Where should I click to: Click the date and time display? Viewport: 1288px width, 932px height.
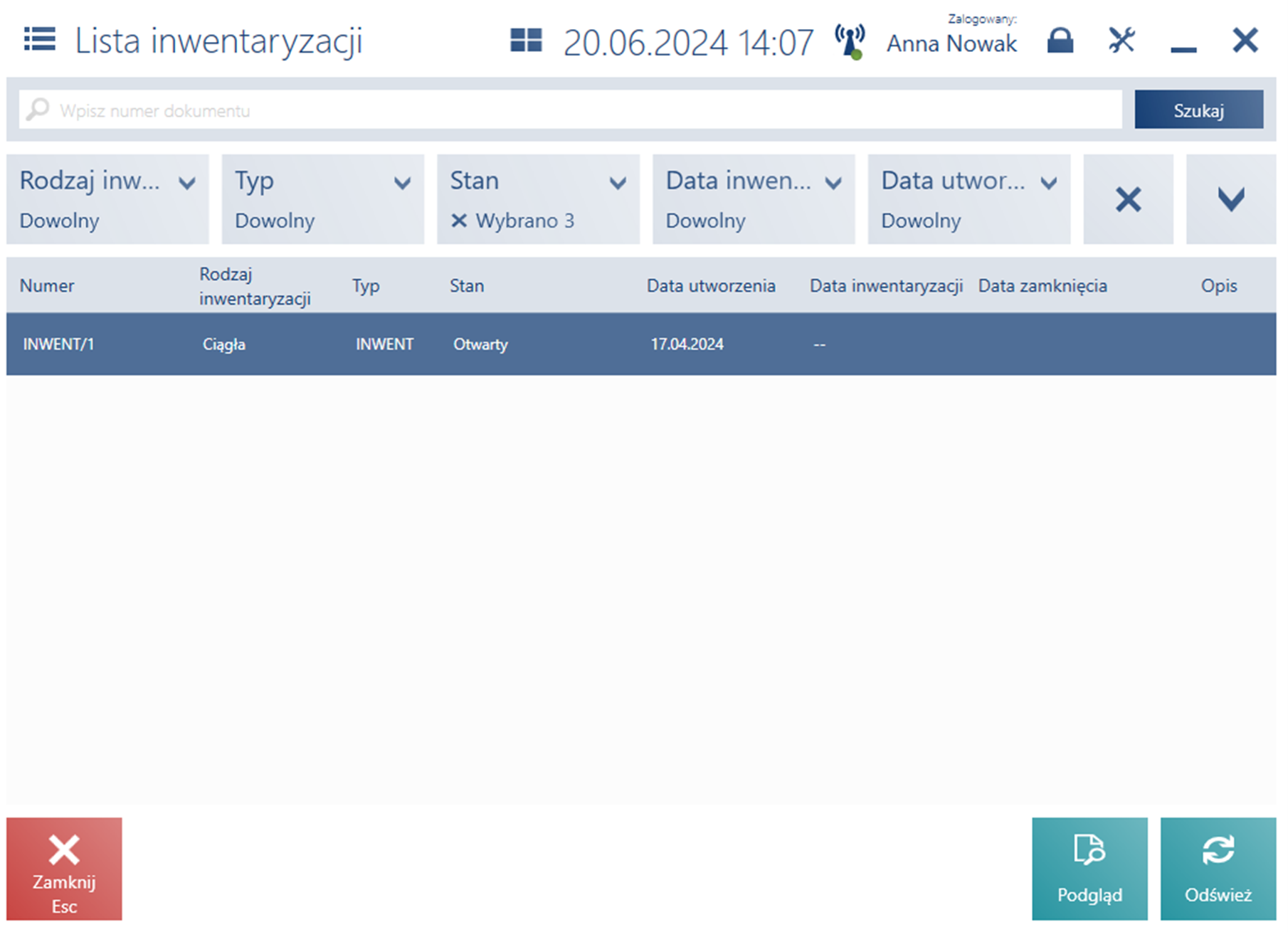pyautogui.click(x=688, y=43)
